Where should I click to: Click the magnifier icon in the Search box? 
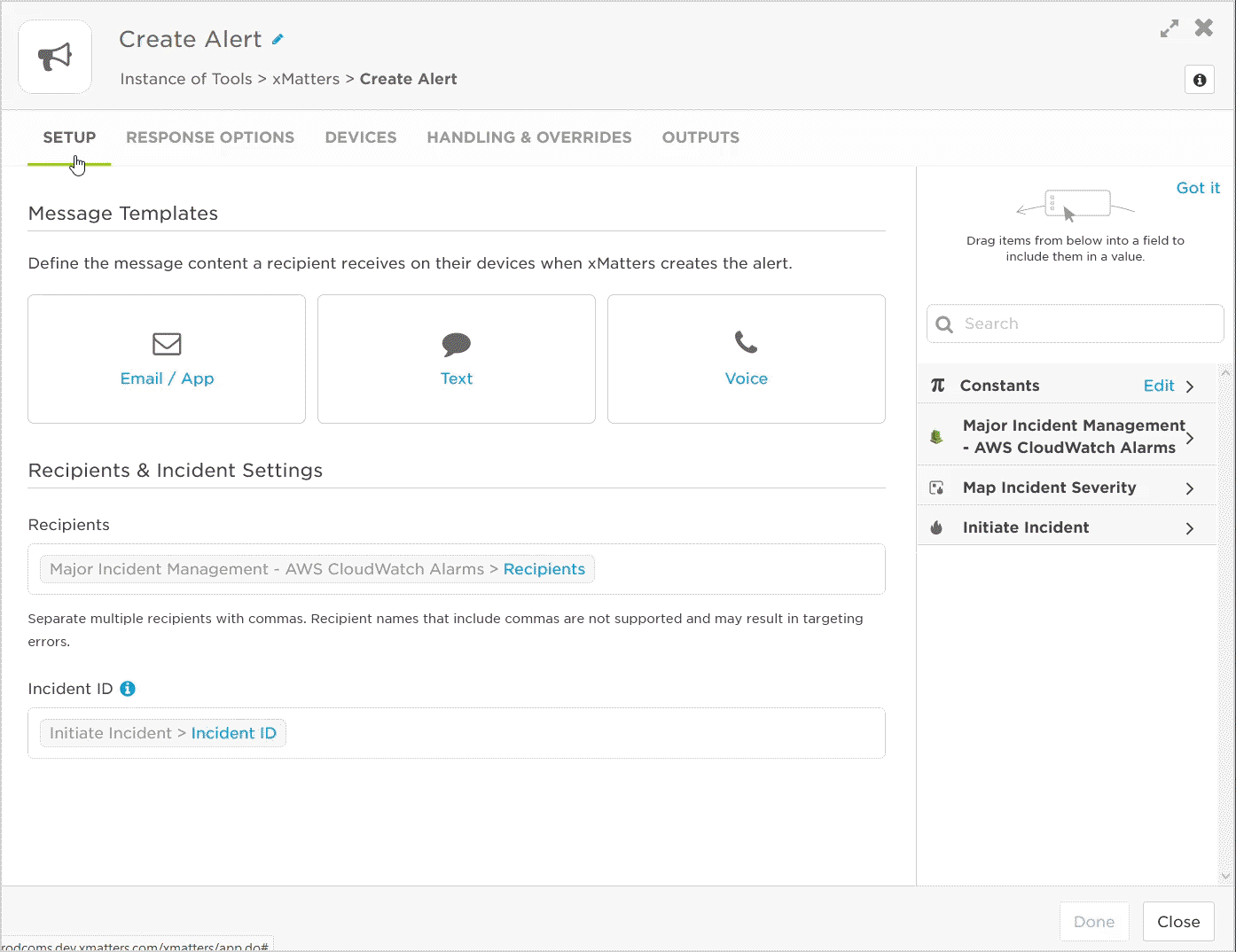pos(945,324)
